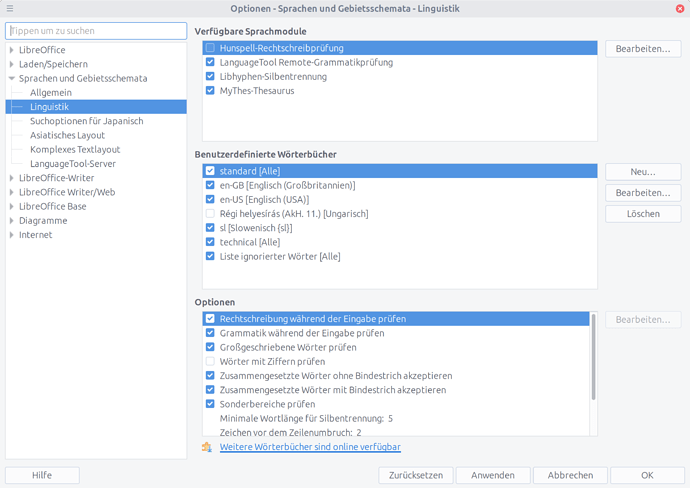Disable Grammatik während der Eingabe prüfen
The height and width of the screenshot is (488, 690).
pos(210,333)
